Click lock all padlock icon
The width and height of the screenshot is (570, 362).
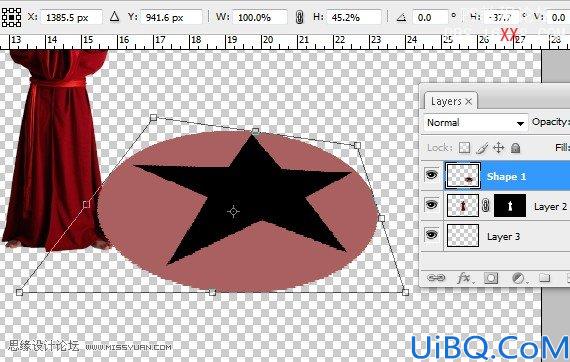(x=515, y=148)
